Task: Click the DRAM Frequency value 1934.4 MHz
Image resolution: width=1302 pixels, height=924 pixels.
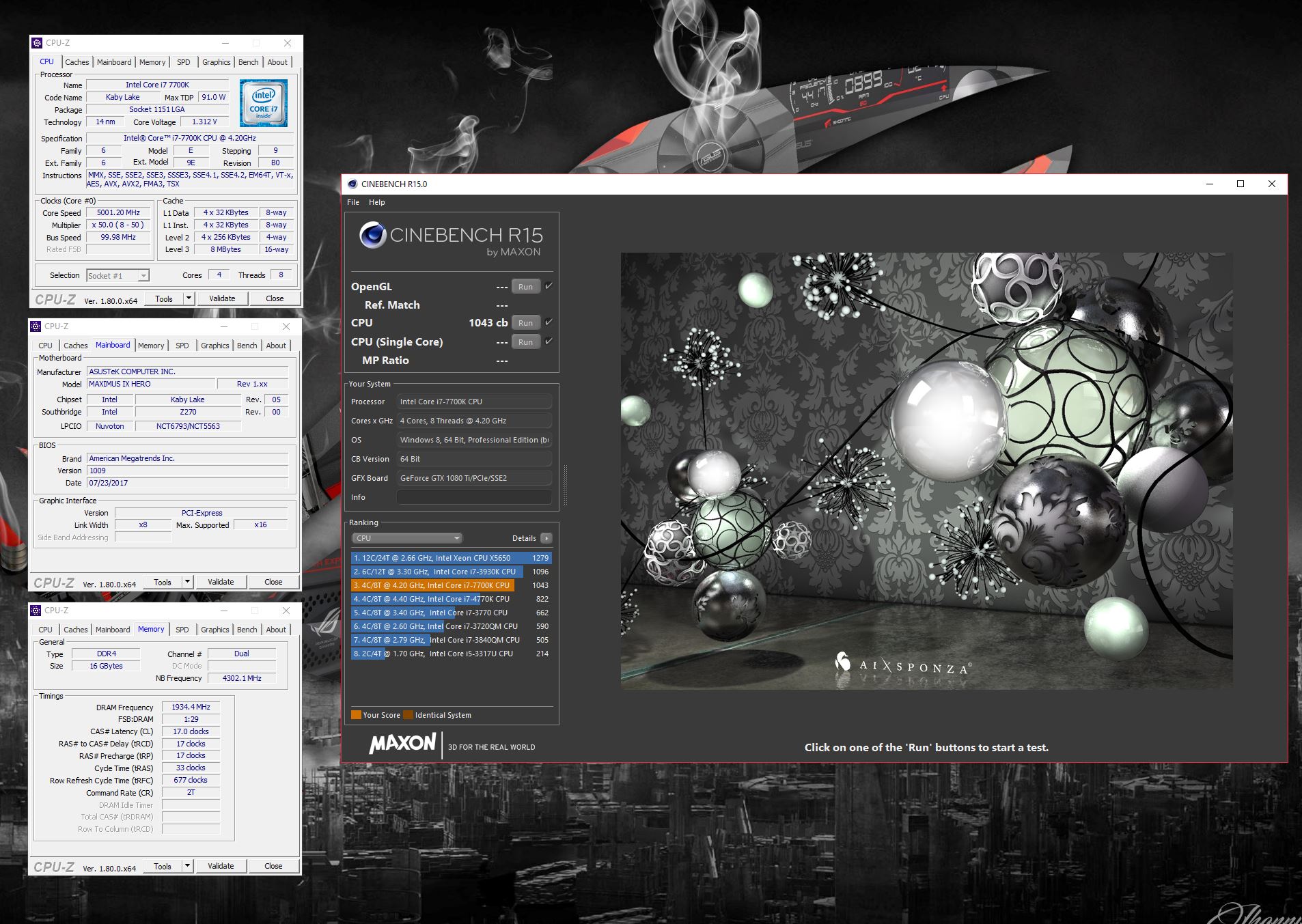Action: [191, 707]
